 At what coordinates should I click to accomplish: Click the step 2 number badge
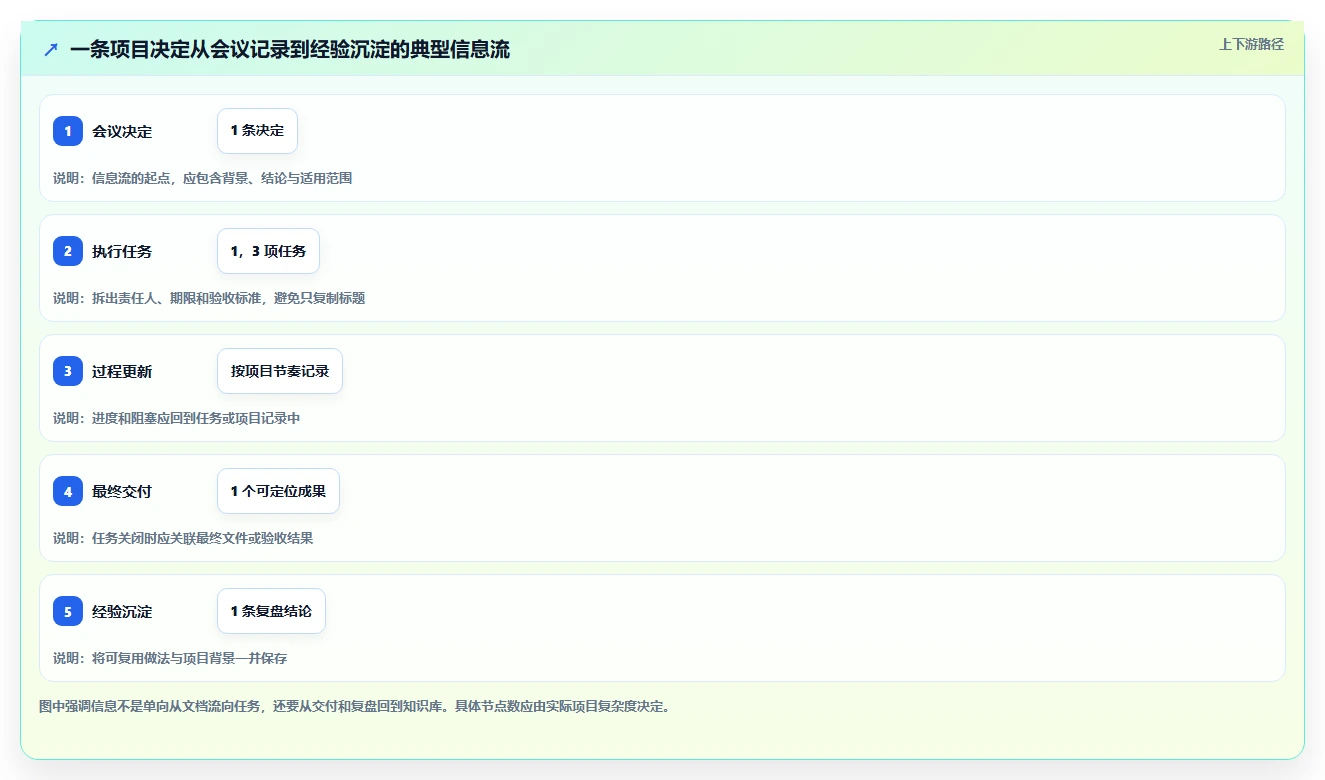click(x=68, y=251)
